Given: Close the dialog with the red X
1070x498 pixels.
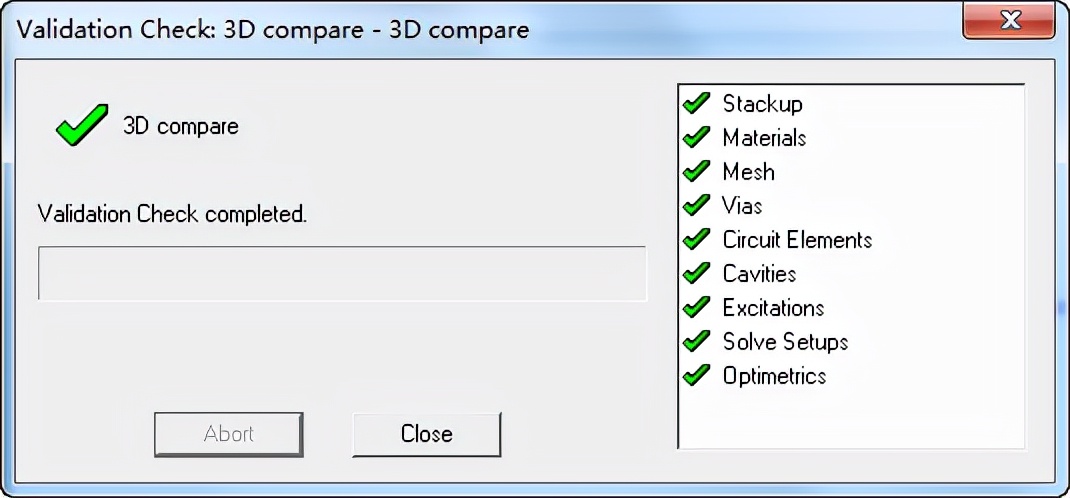Looking at the screenshot, I should point(1009,20).
